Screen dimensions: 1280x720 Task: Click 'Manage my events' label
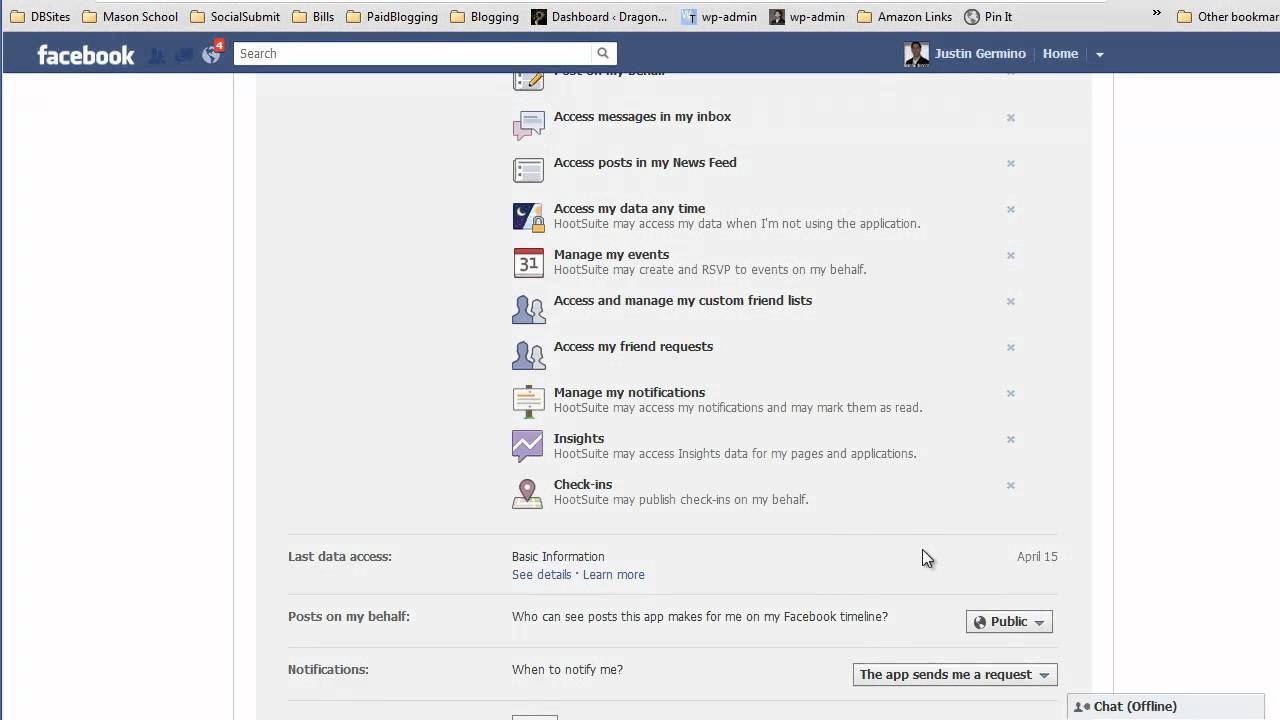(x=611, y=255)
